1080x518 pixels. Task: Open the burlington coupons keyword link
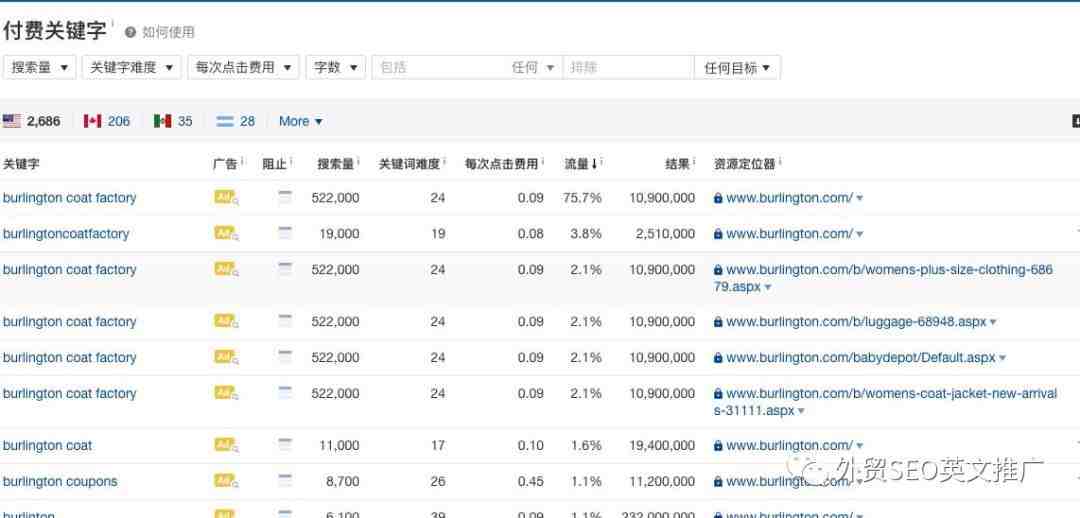(x=60, y=481)
